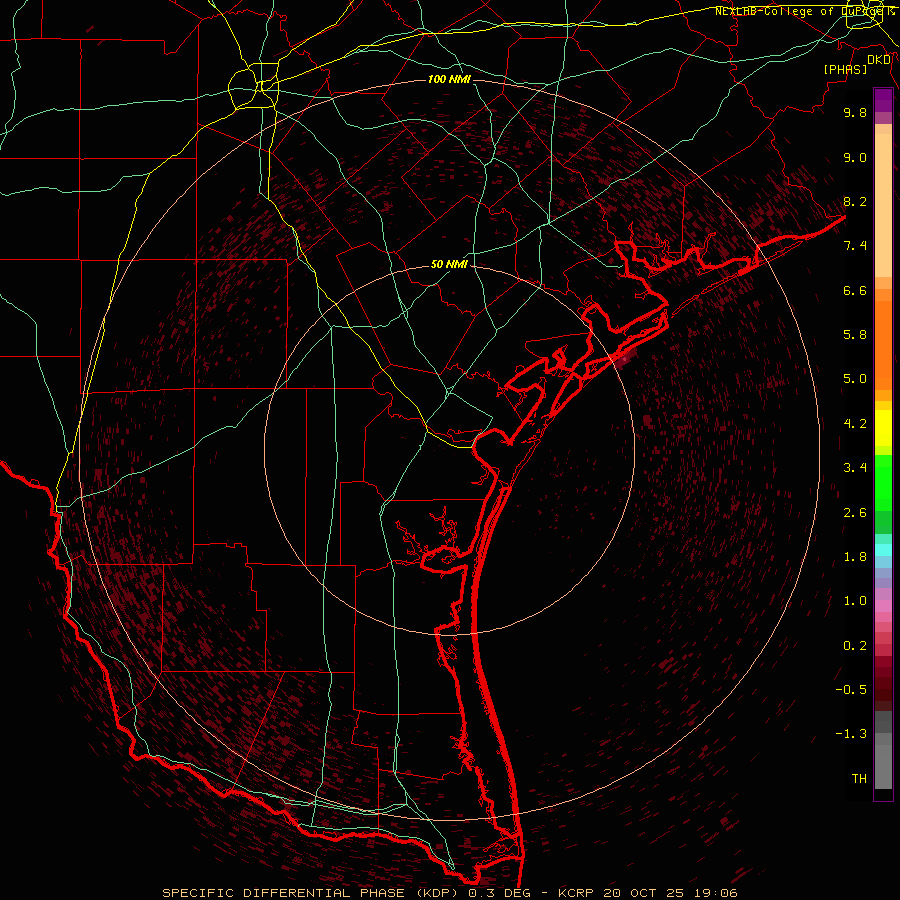This screenshot has width=900, height=900.
Task: Click the 100 NMI range ring label
Action: (x=449, y=79)
